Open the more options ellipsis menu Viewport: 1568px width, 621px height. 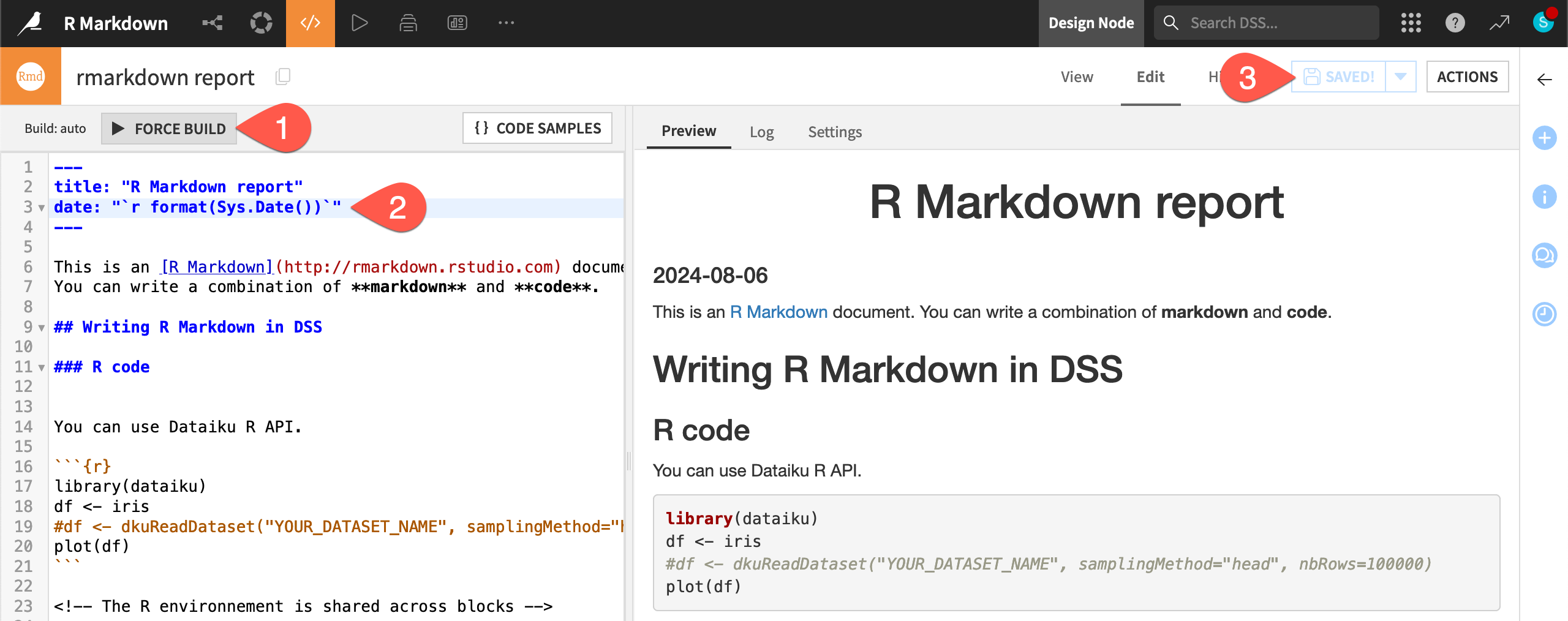tap(507, 23)
